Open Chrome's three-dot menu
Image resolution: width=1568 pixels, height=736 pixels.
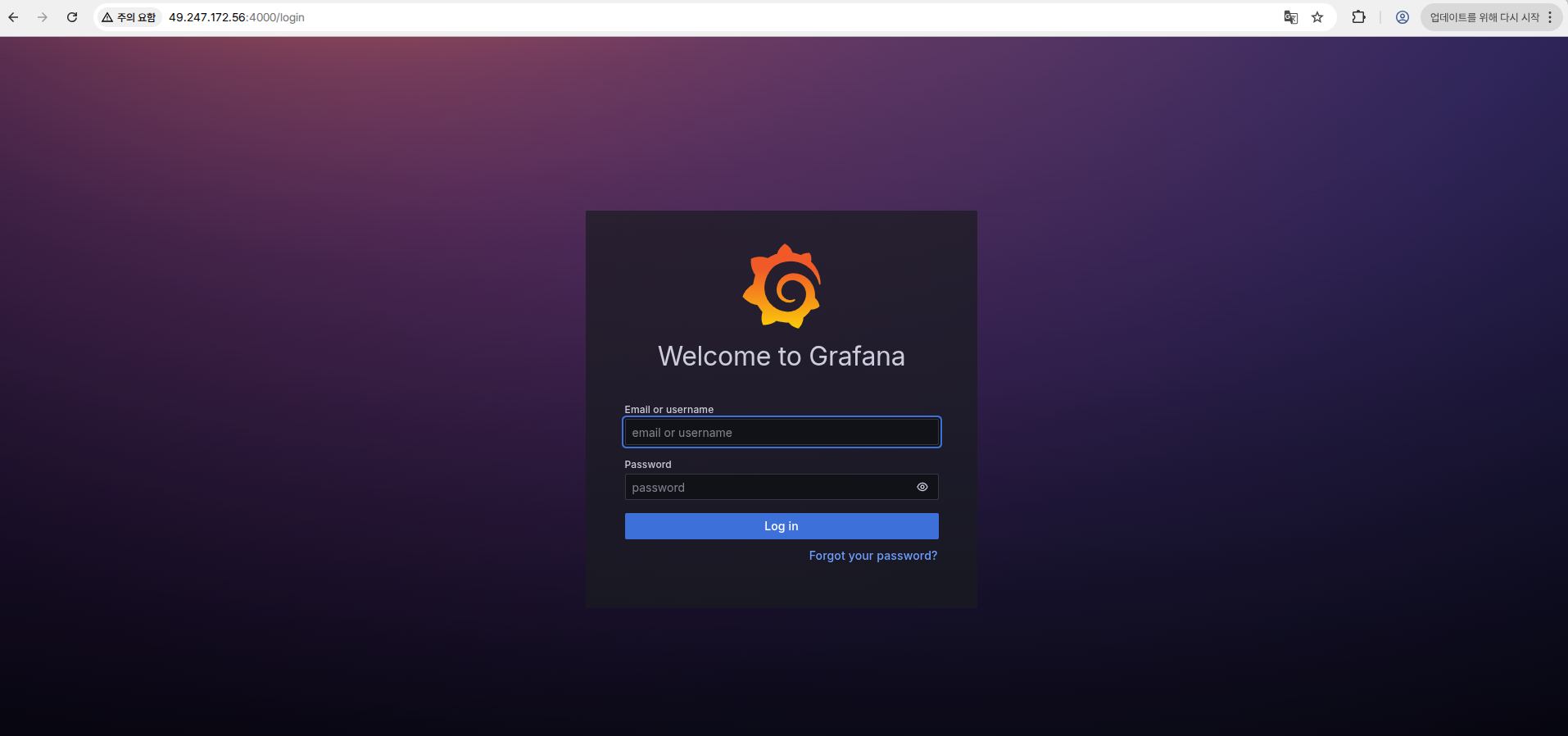tap(1550, 17)
